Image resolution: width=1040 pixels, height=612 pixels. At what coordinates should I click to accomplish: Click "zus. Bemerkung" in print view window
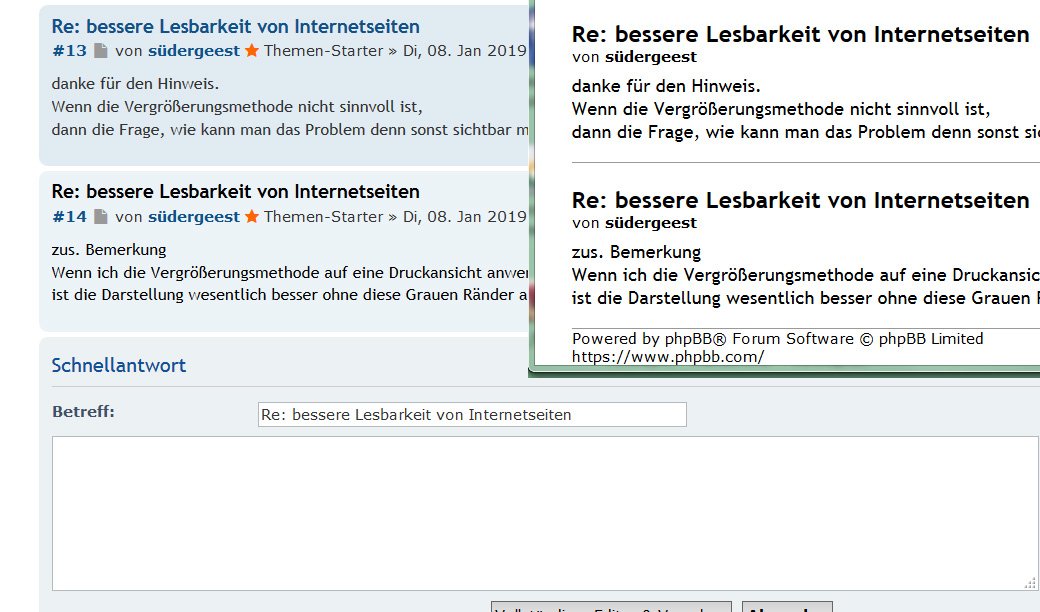tap(636, 252)
